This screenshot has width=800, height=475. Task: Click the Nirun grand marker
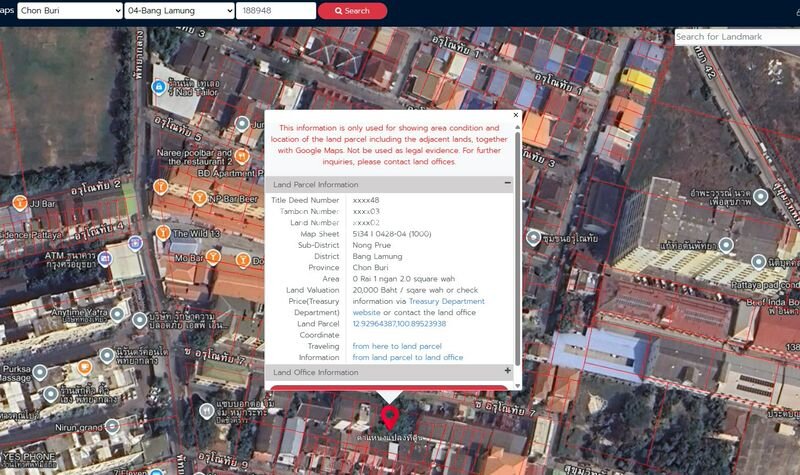point(112,426)
